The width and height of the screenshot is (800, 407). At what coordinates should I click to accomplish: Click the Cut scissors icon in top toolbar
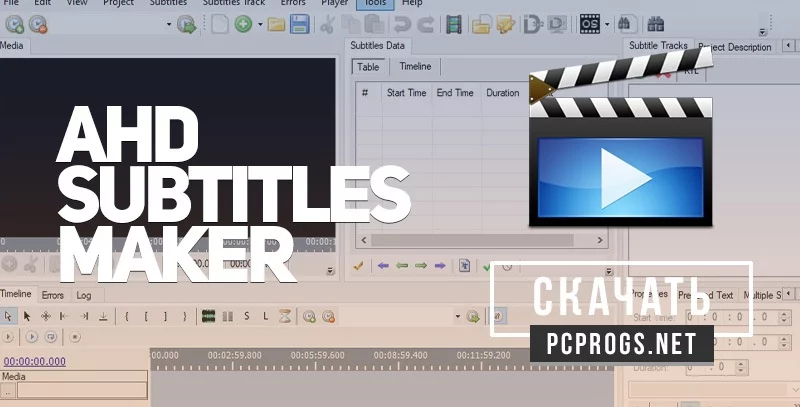tap(328, 24)
